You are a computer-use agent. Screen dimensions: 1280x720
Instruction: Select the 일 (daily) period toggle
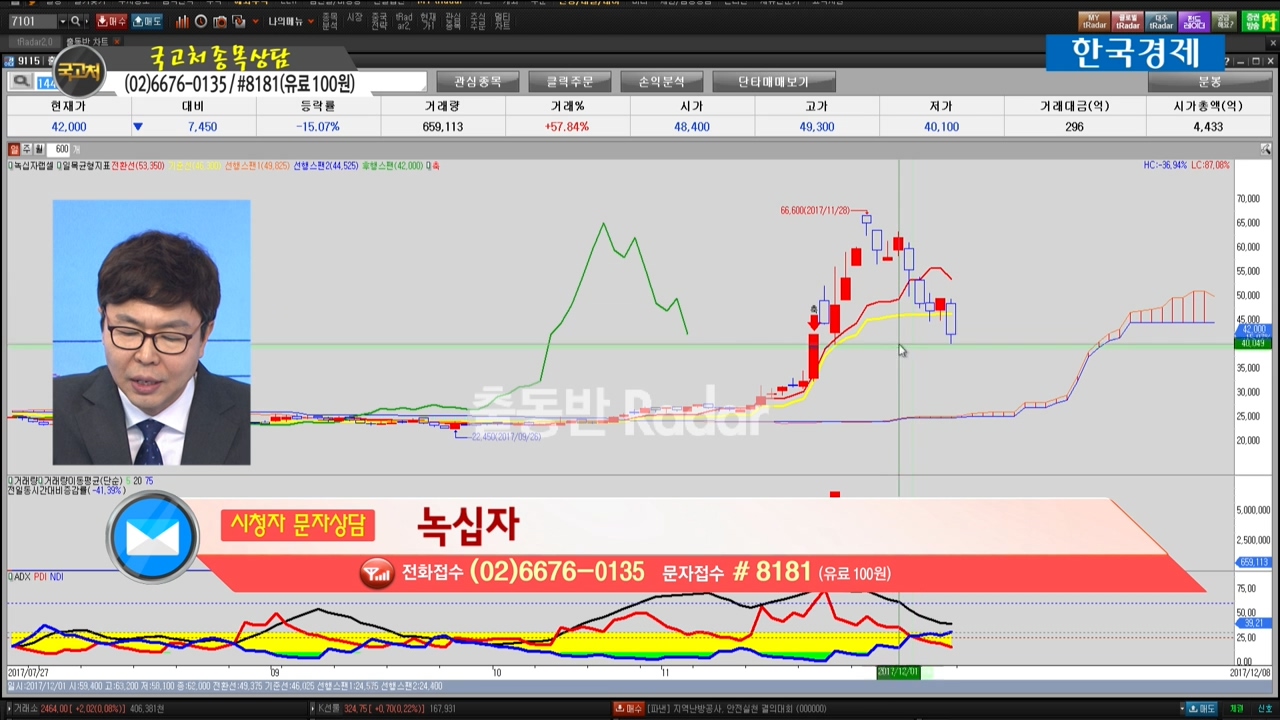point(14,149)
